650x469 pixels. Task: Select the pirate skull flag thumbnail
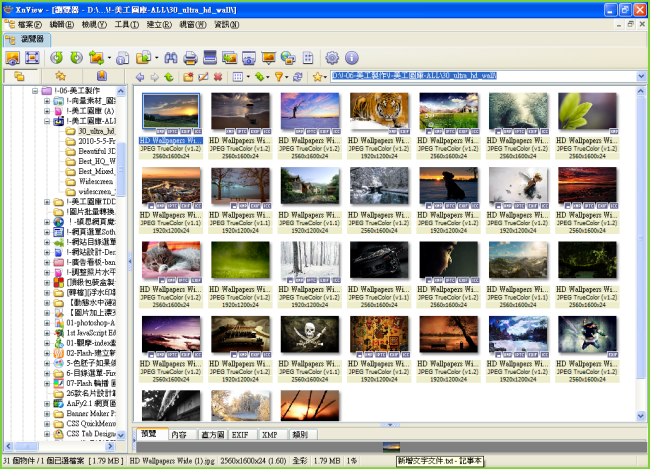point(308,335)
